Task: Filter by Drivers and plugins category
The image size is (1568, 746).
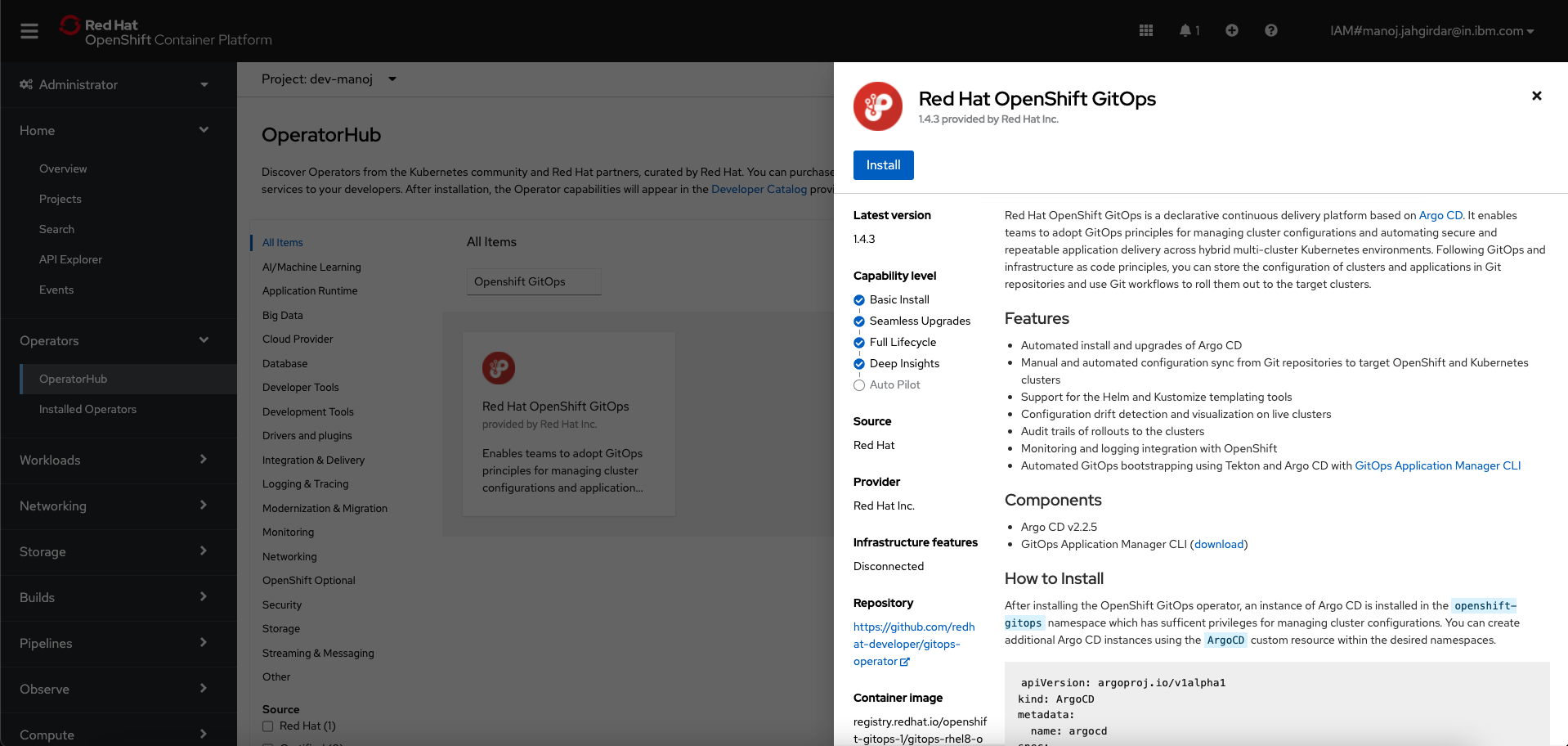Action: [x=307, y=436]
